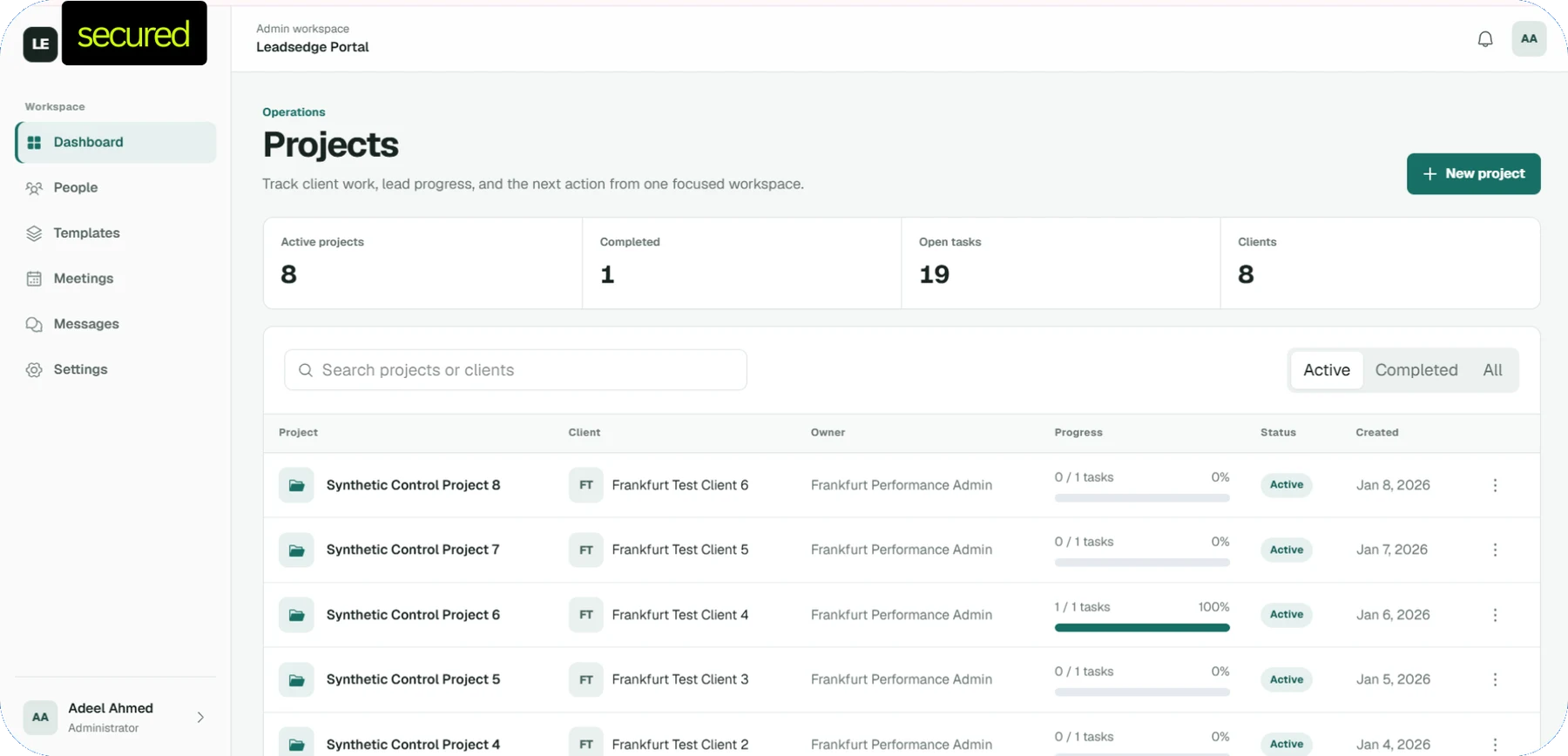The width and height of the screenshot is (1568, 756).
Task: Click folder icon for Synthetic Control Project 6
Action: (x=296, y=615)
